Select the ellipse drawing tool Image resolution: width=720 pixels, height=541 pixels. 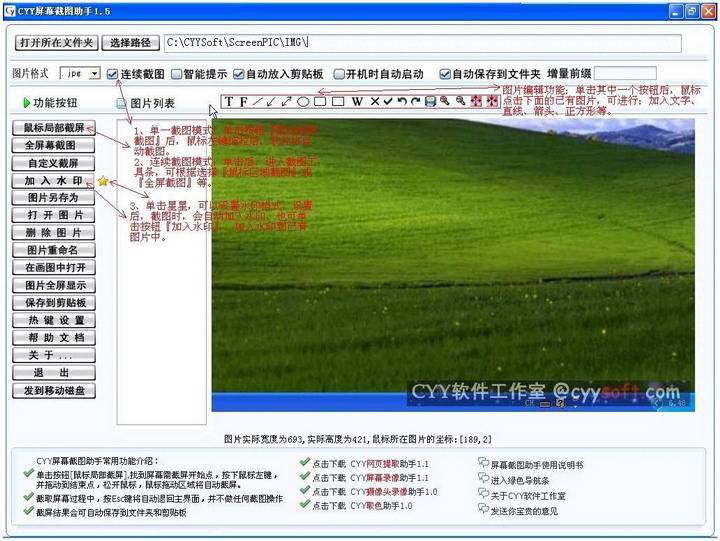(303, 101)
